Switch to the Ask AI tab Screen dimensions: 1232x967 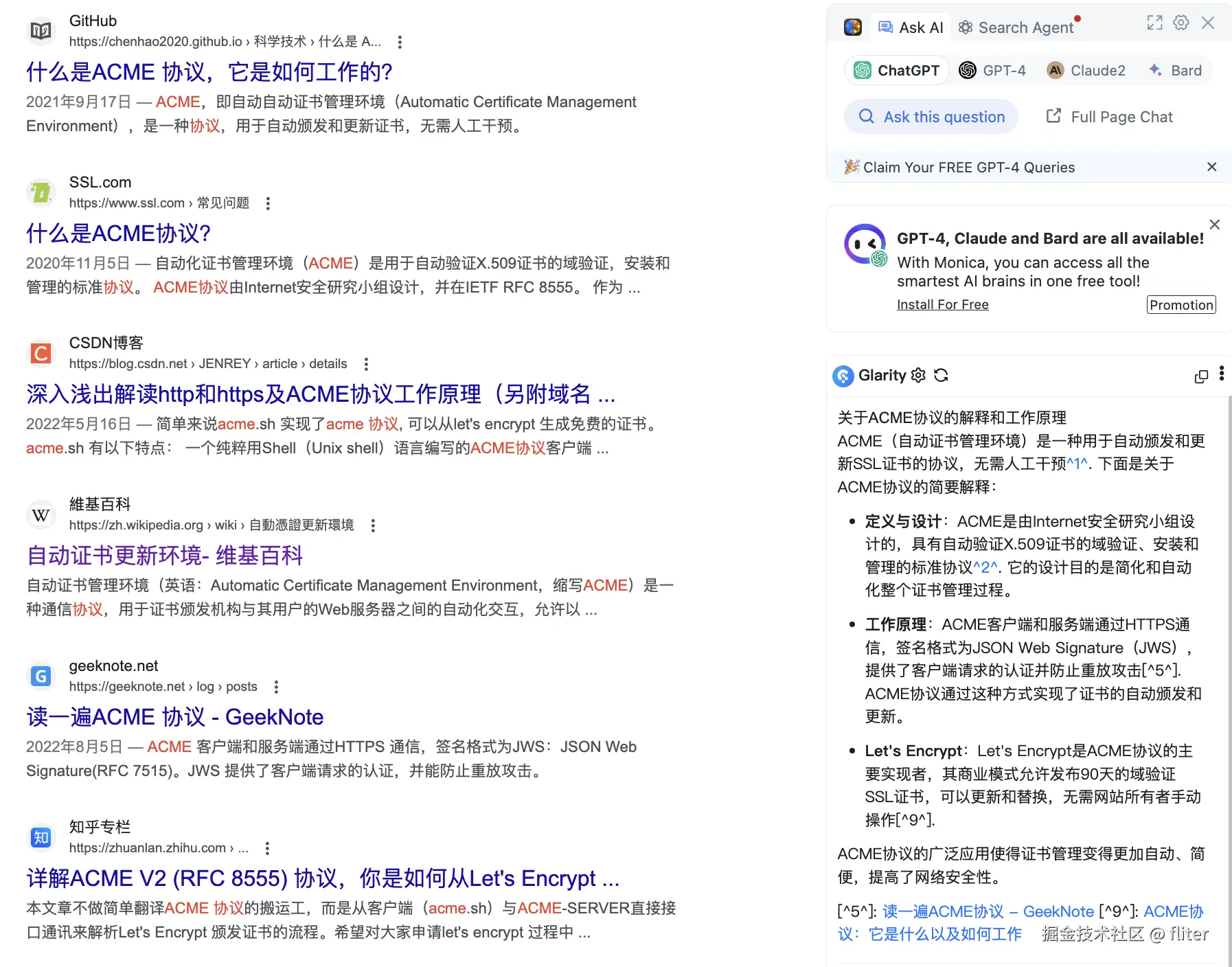[911, 27]
